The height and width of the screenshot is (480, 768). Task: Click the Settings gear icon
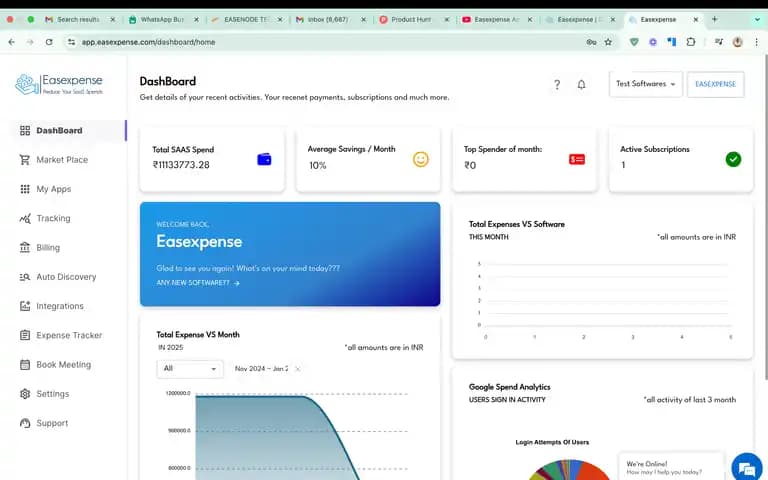pos(25,394)
